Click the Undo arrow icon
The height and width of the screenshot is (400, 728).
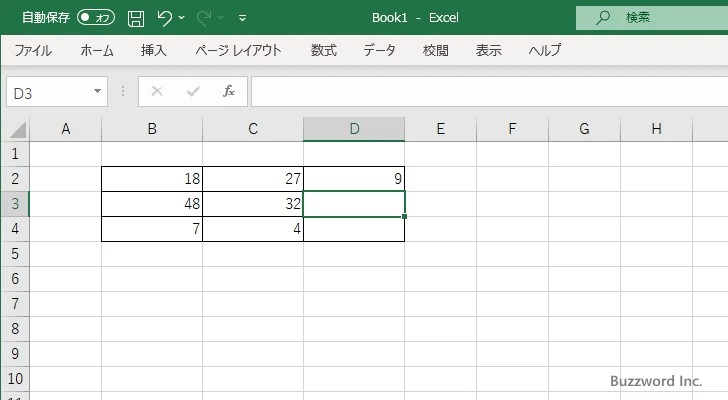165,18
